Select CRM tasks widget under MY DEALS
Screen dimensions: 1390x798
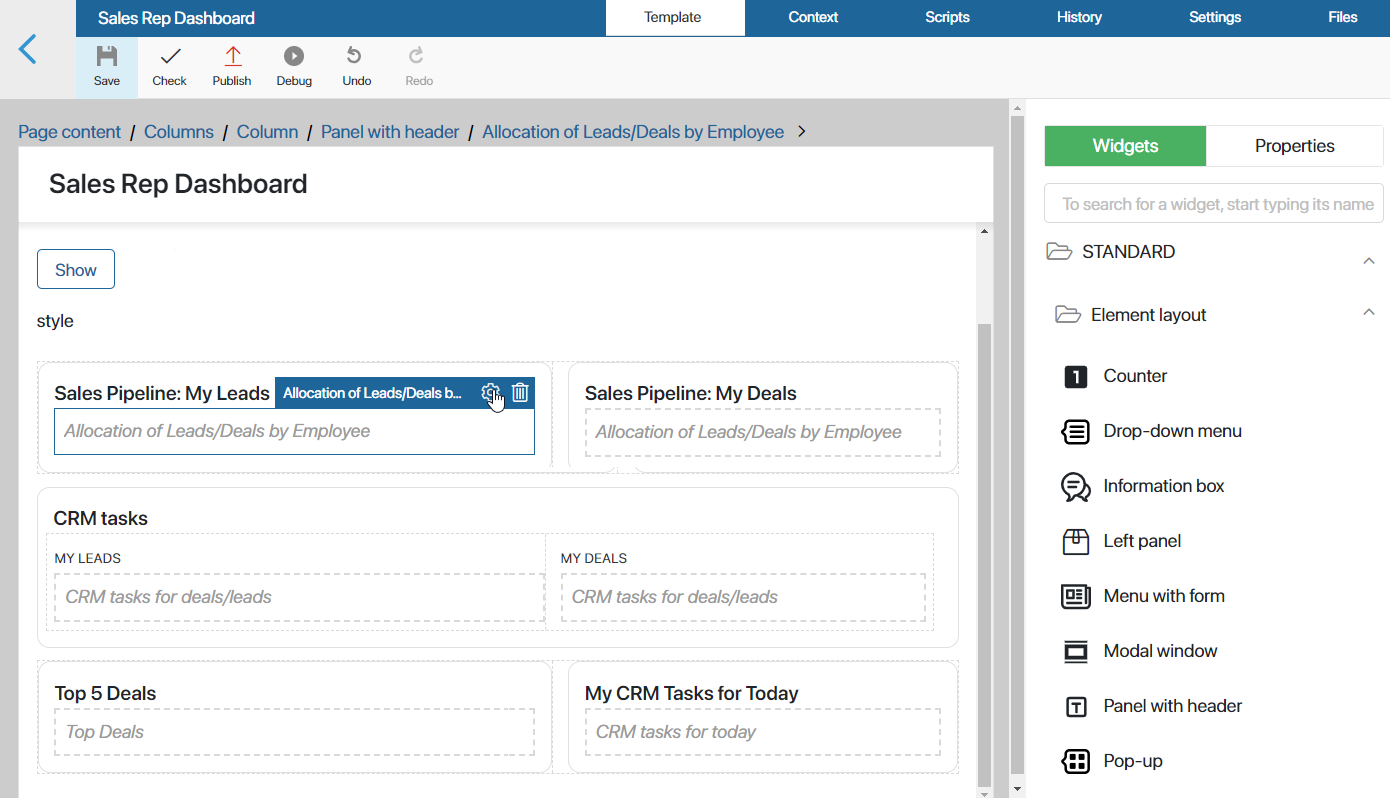point(743,597)
